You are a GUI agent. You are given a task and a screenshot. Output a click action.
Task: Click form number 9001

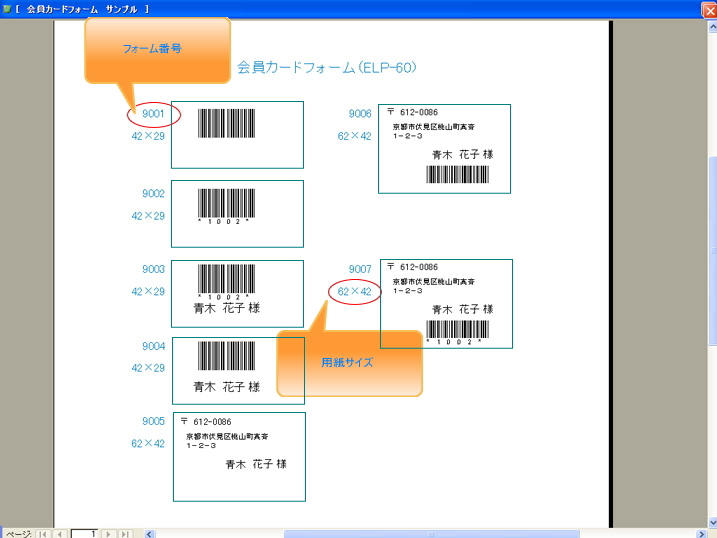tap(153, 113)
